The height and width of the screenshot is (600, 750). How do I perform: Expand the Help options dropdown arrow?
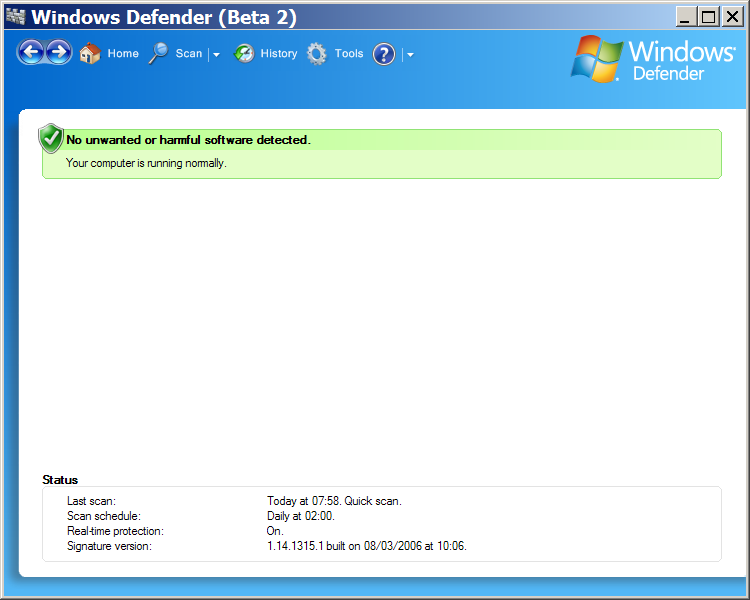(410, 55)
